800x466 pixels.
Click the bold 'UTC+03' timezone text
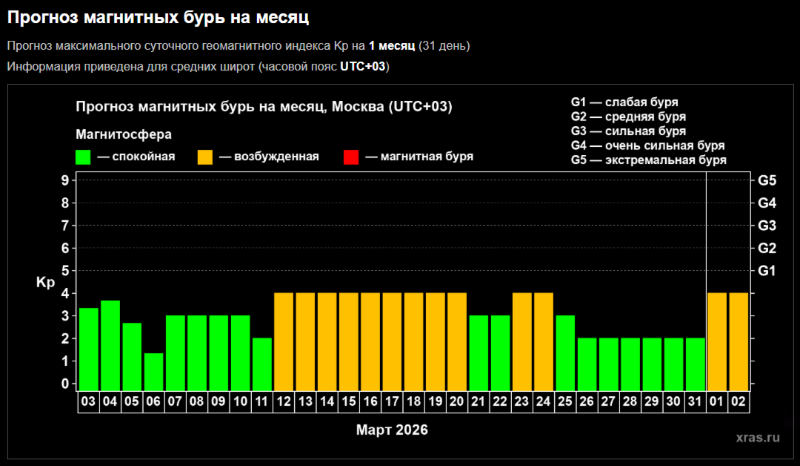(x=363, y=67)
